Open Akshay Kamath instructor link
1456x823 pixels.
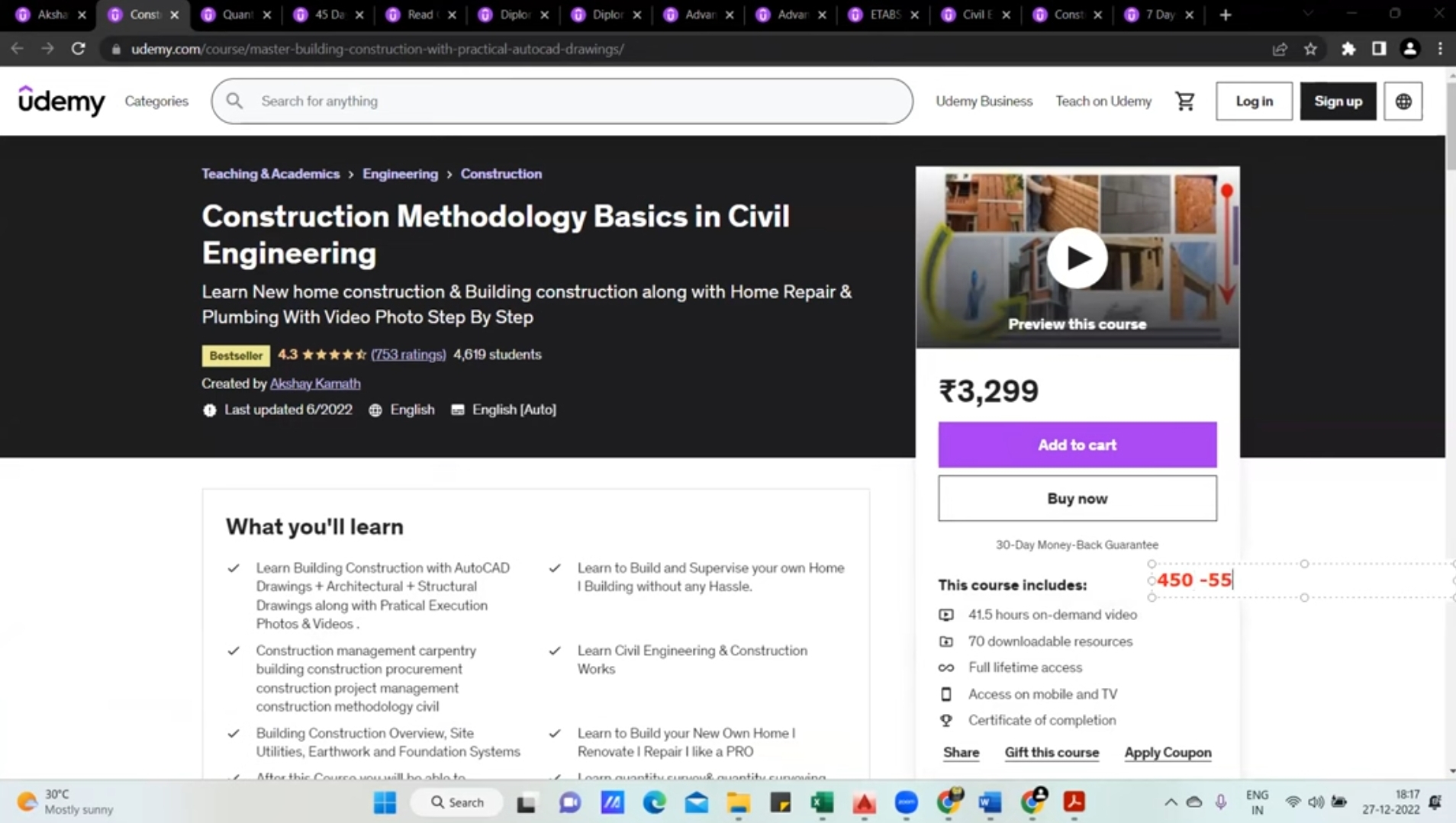pyautogui.click(x=314, y=384)
